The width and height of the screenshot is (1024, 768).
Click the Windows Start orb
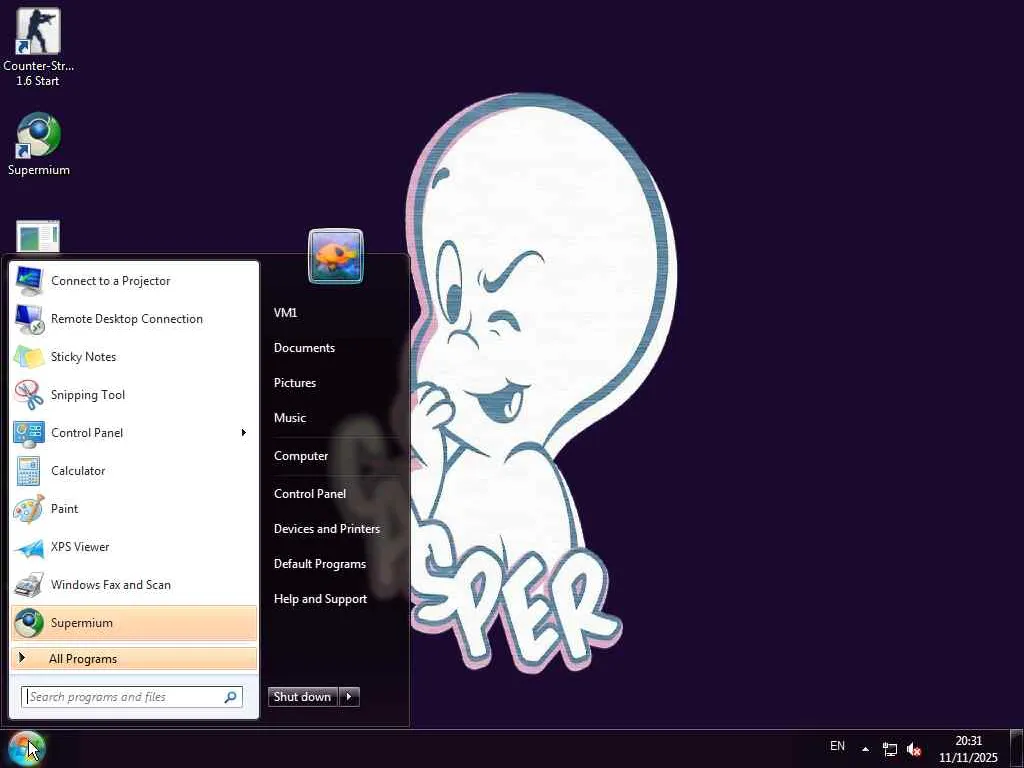click(x=26, y=748)
